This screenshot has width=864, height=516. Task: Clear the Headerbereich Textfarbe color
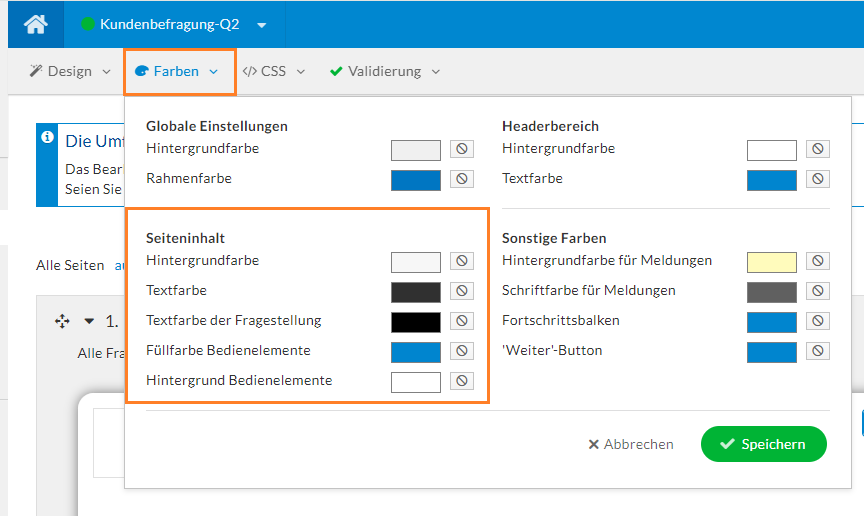(x=817, y=179)
